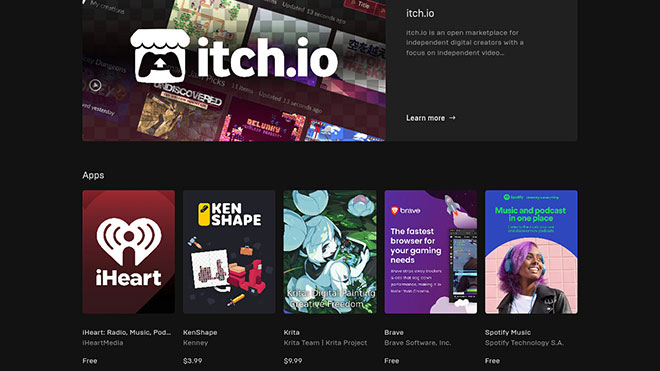660x371 pixels.
Task: Click the itch.io description paragraph
Action: tap(465, 43)
